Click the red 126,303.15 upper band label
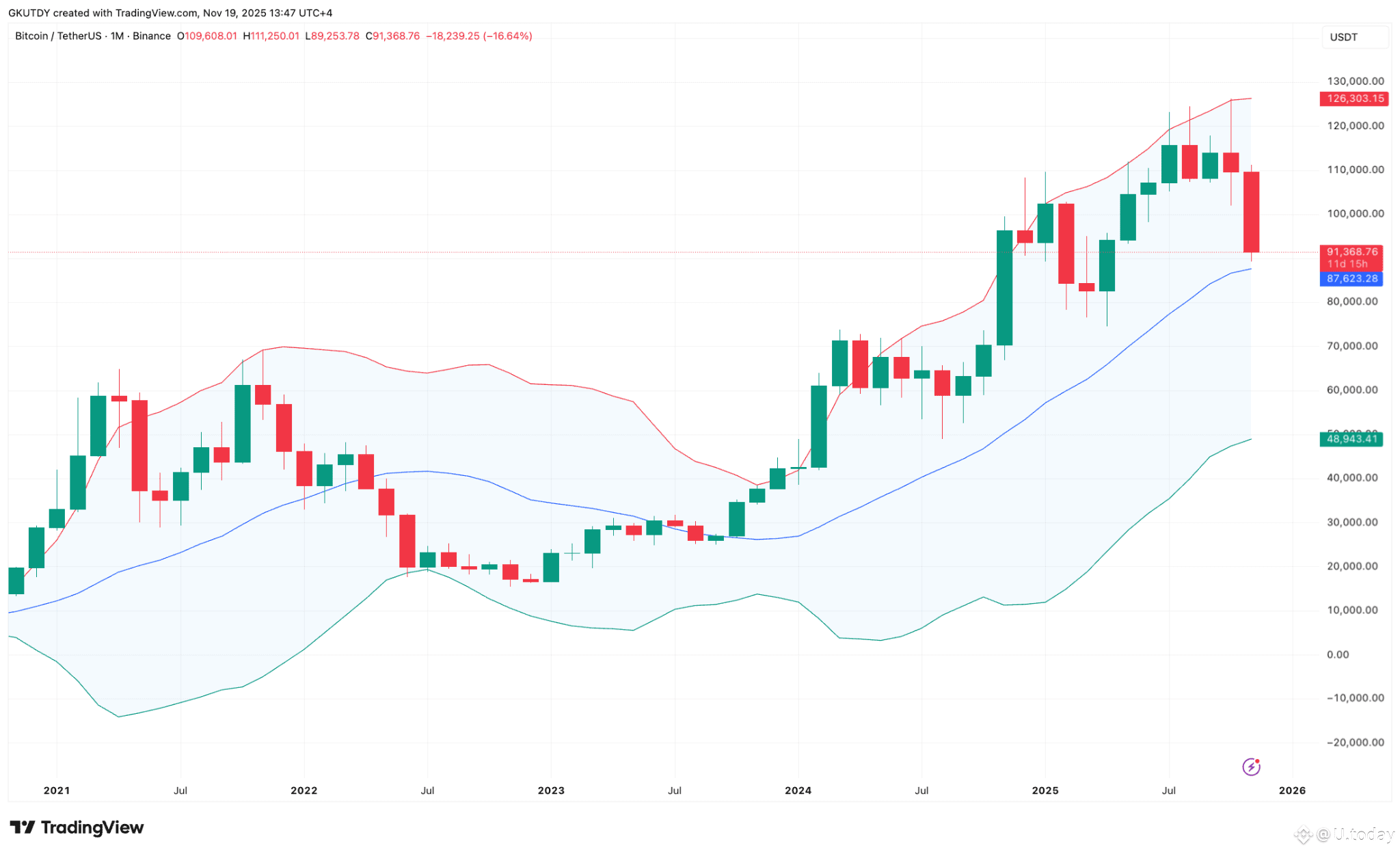 coord(1354,98)
